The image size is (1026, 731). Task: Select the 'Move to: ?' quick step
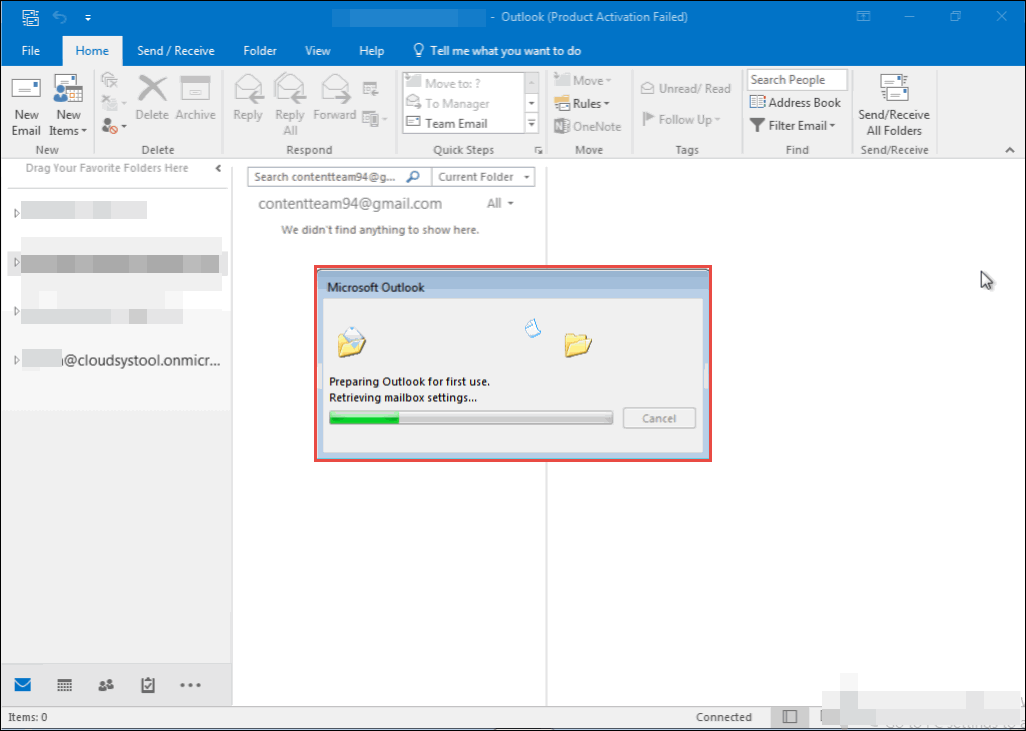coord(463,83)
